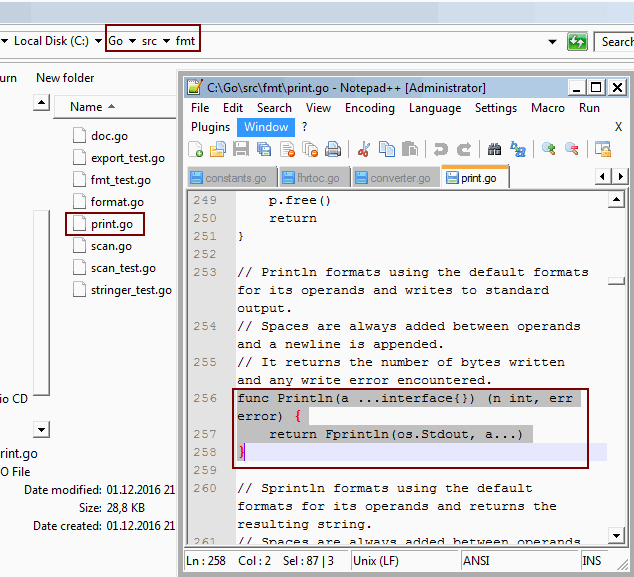The width and height of the screenshot is (634, 577).
Task: Expand the dropdown arrow after Go in address bar
Action: [x=132, y=41]
